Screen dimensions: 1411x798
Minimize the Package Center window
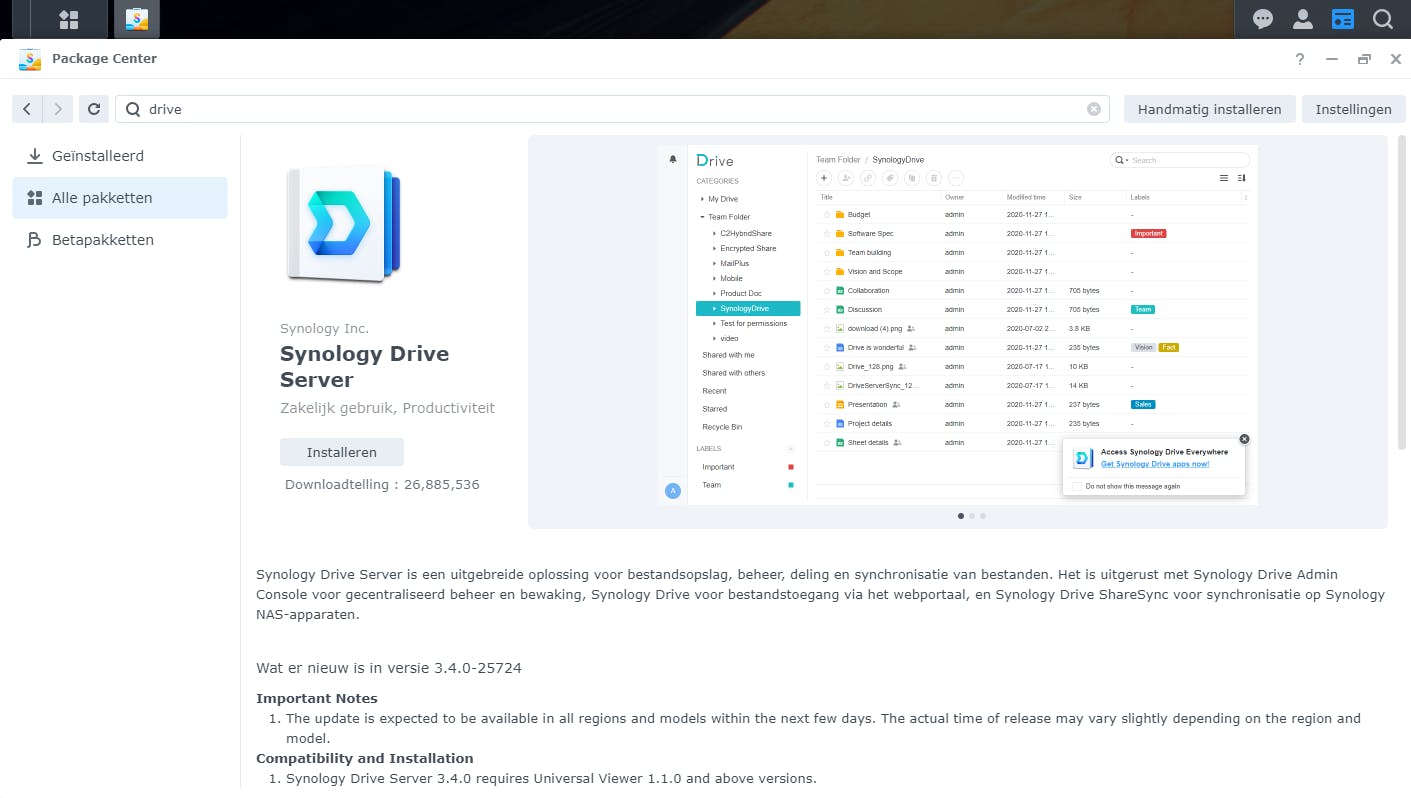[1332, 59]
